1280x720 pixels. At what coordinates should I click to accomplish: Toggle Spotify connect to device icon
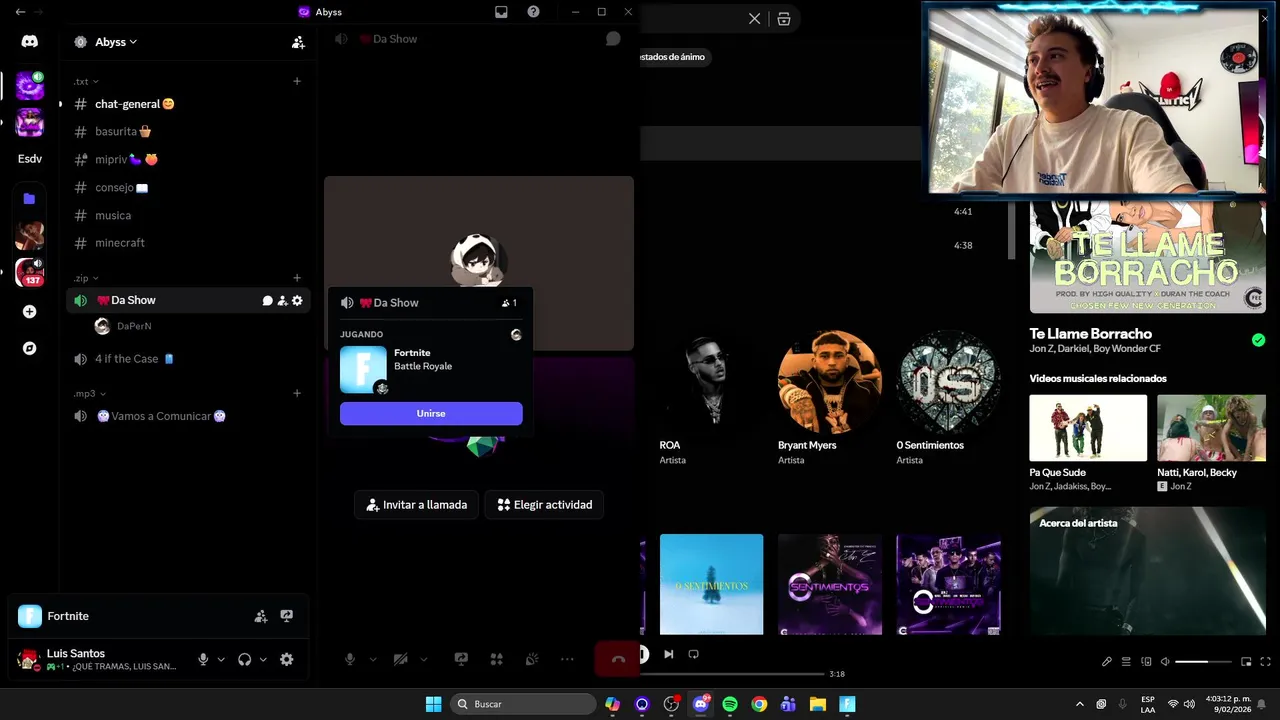tap(1146, 662)
